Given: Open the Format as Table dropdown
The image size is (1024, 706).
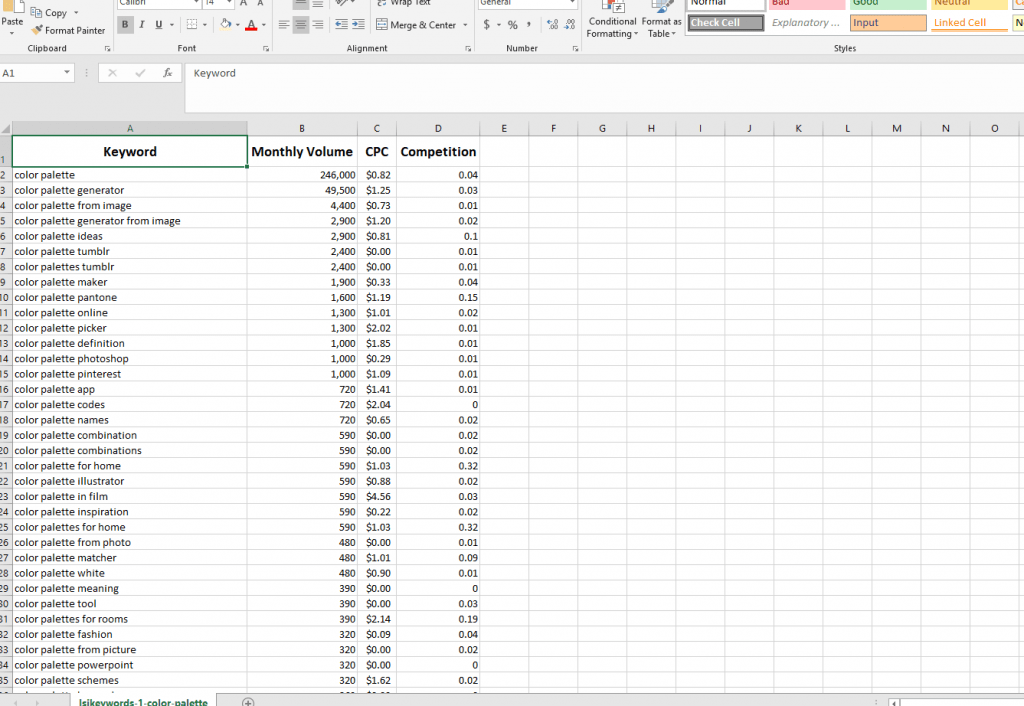Looking at the screenshot, I should 661,22.
